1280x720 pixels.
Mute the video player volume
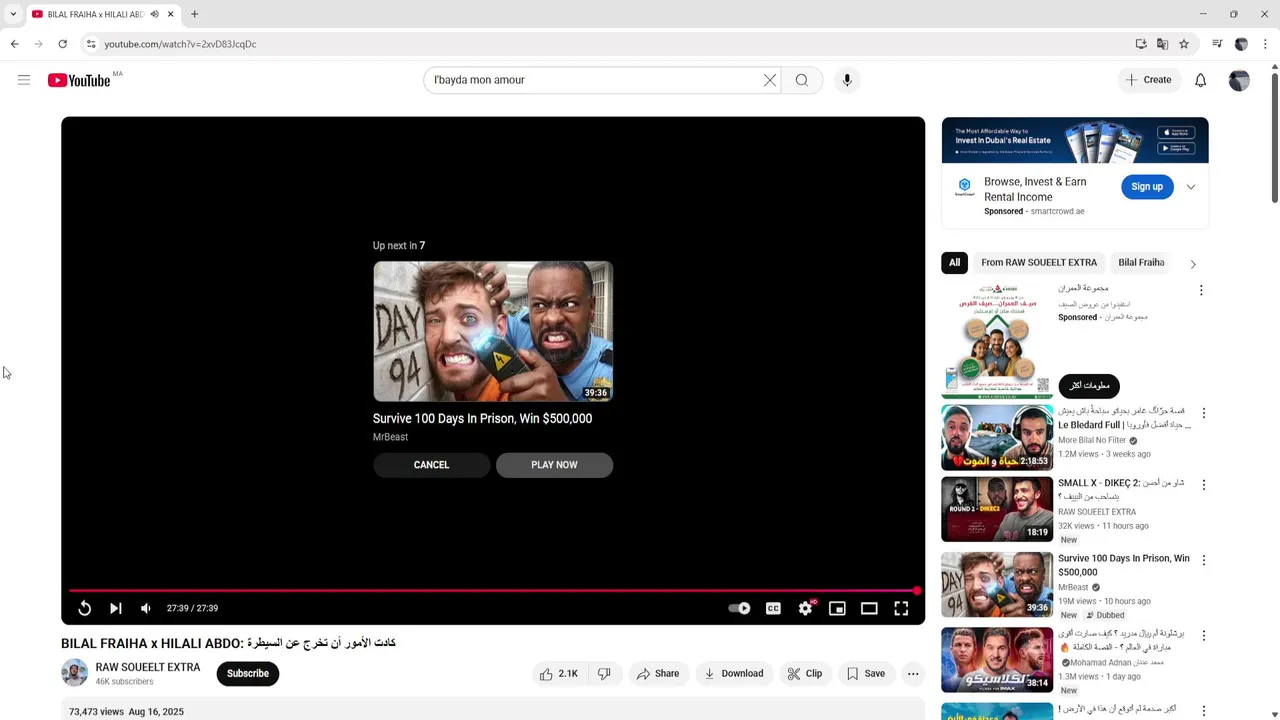pos(146,608)
